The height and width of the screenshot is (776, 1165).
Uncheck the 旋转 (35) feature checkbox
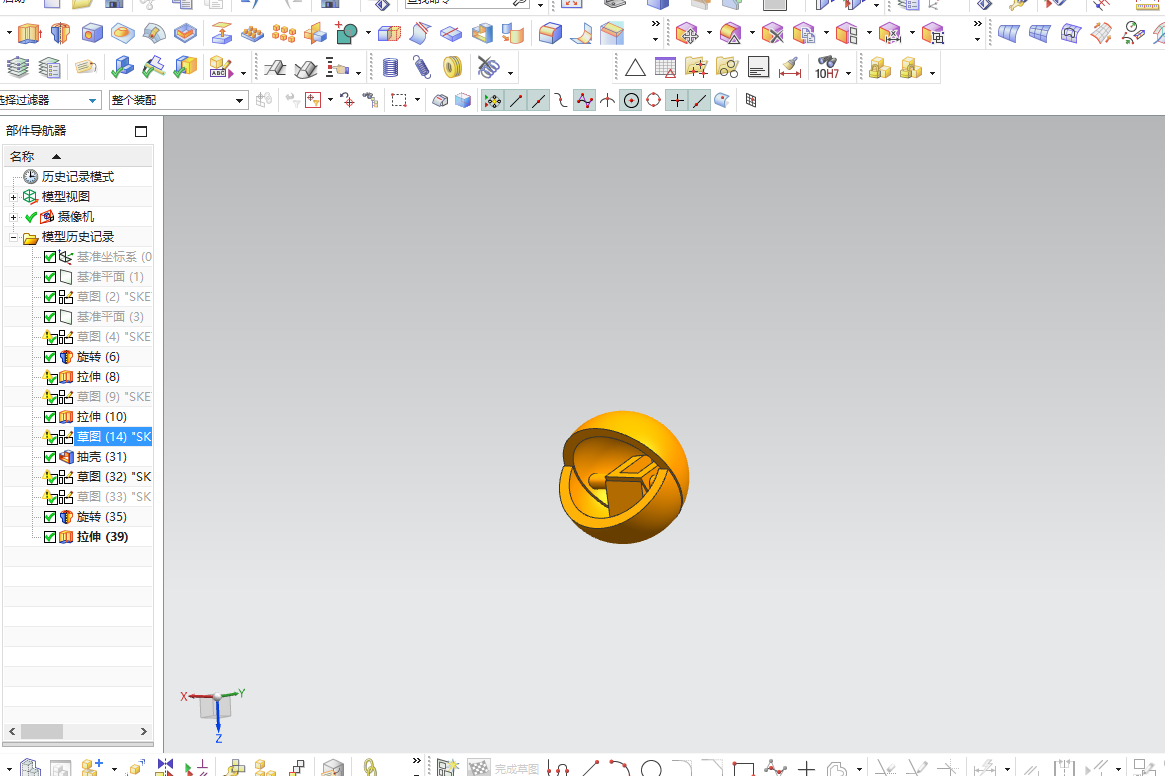pos(50,517)
